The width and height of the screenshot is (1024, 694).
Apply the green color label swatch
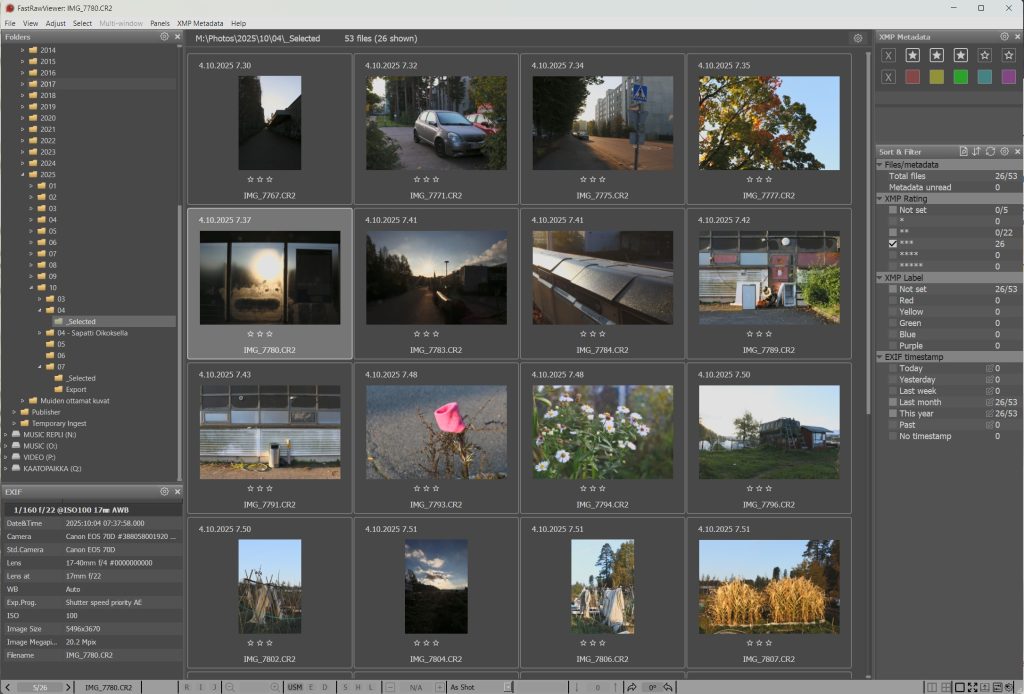tap(960, 77)
